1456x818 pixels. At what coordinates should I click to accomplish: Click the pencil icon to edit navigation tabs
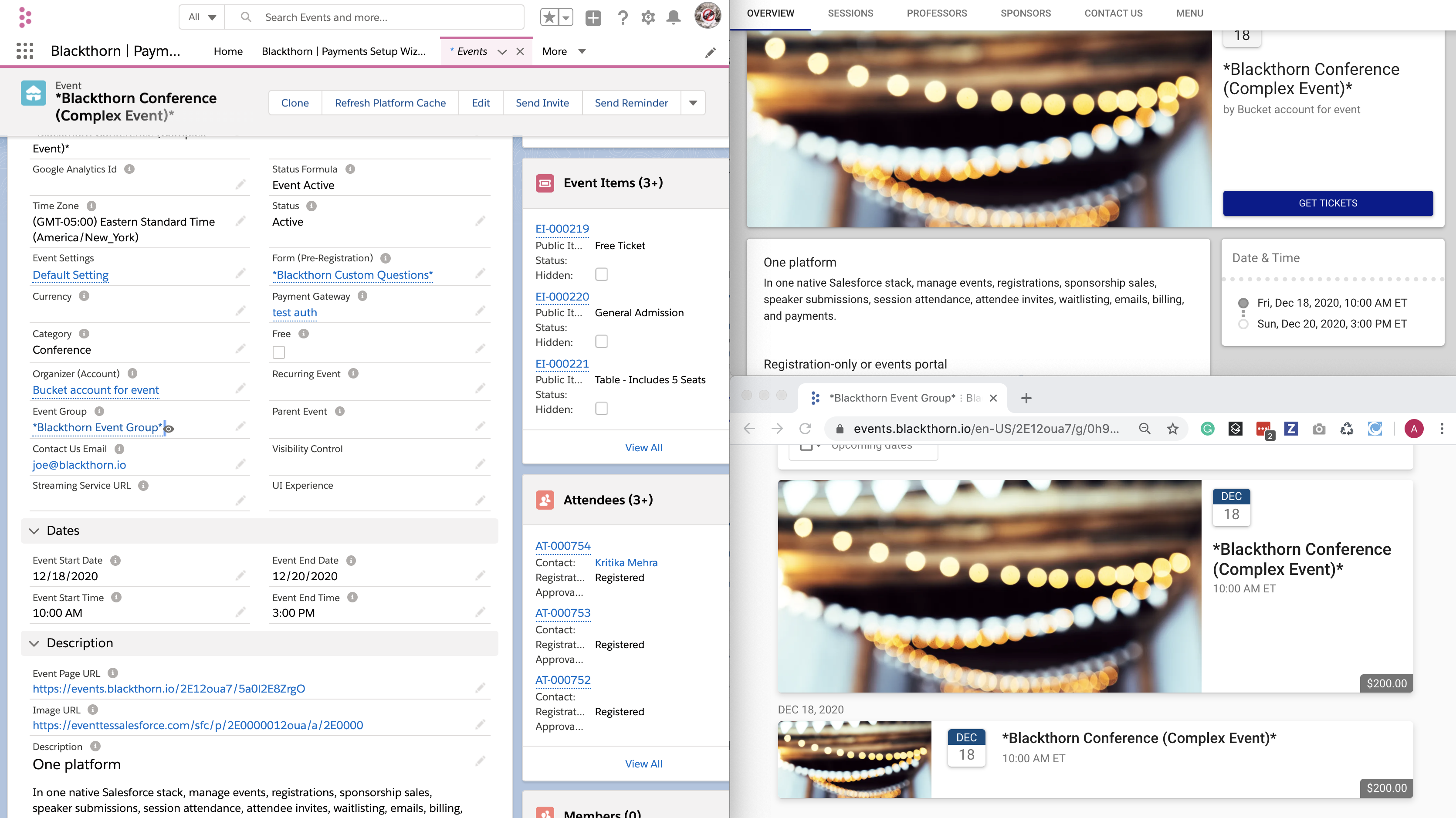(711, 53)
